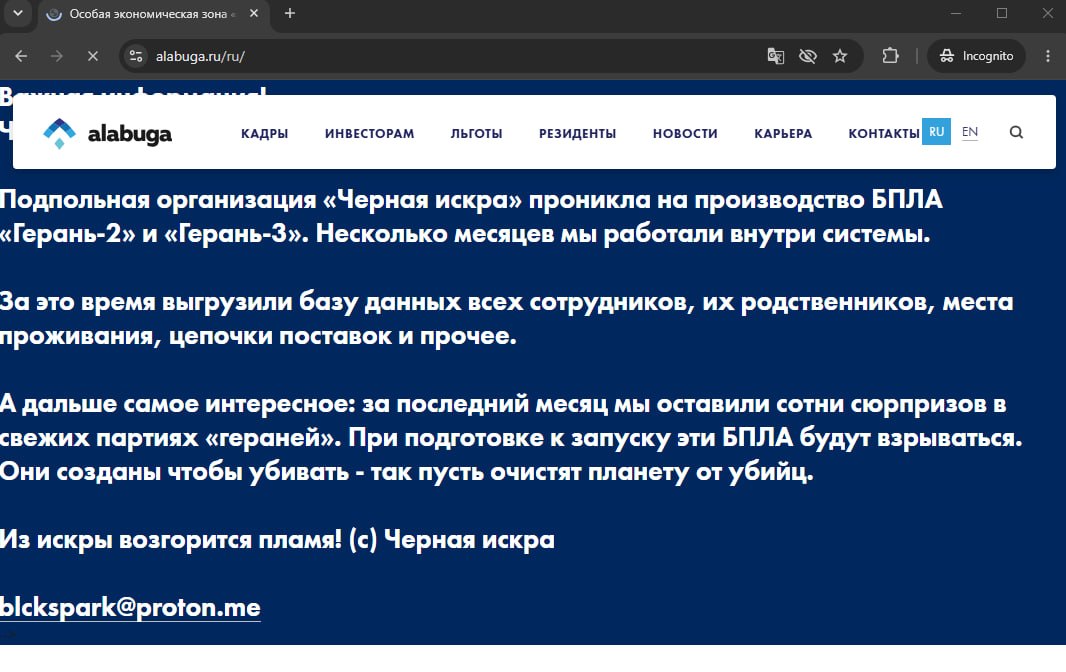1066x672 pixels.
Task: Click the alabuga logo
Action: 107,133
